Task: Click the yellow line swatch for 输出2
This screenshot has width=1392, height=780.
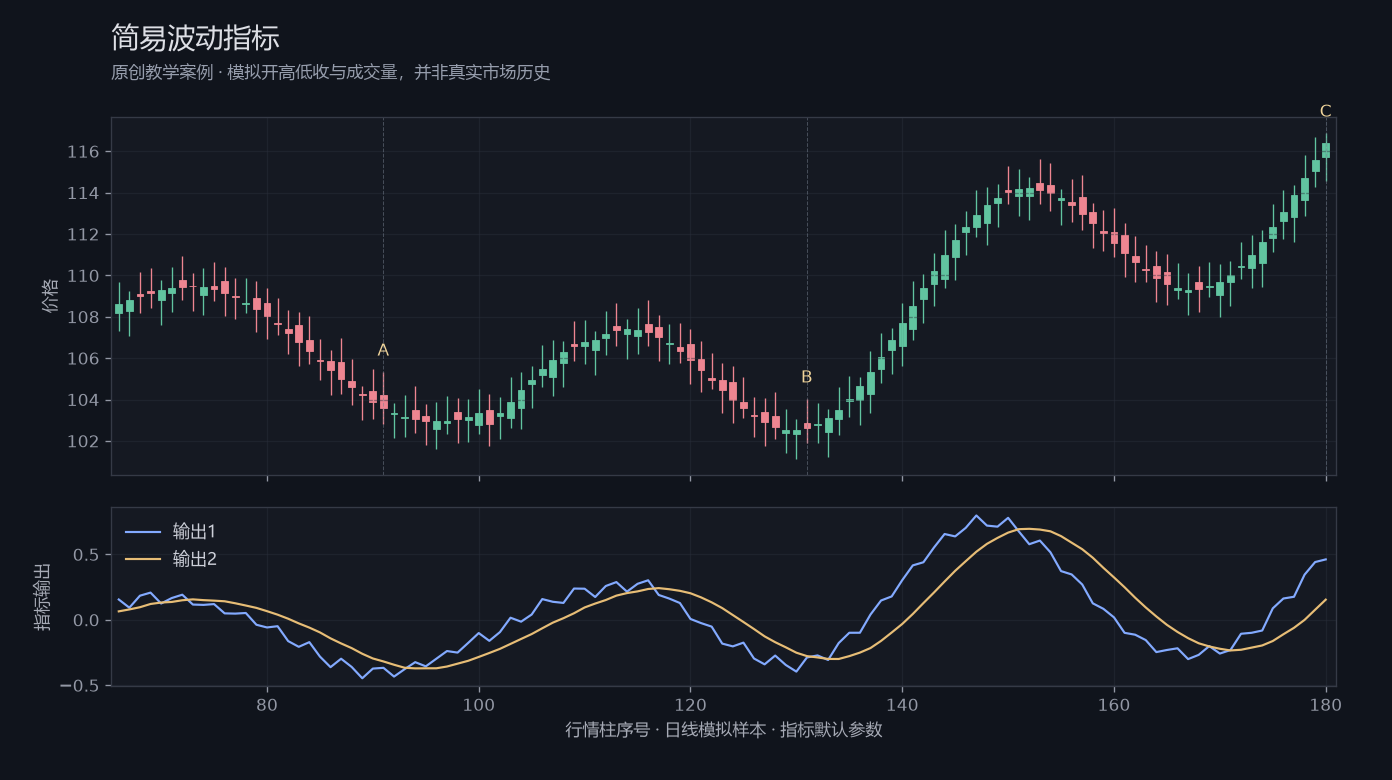Action: click(x=143, y=560)
